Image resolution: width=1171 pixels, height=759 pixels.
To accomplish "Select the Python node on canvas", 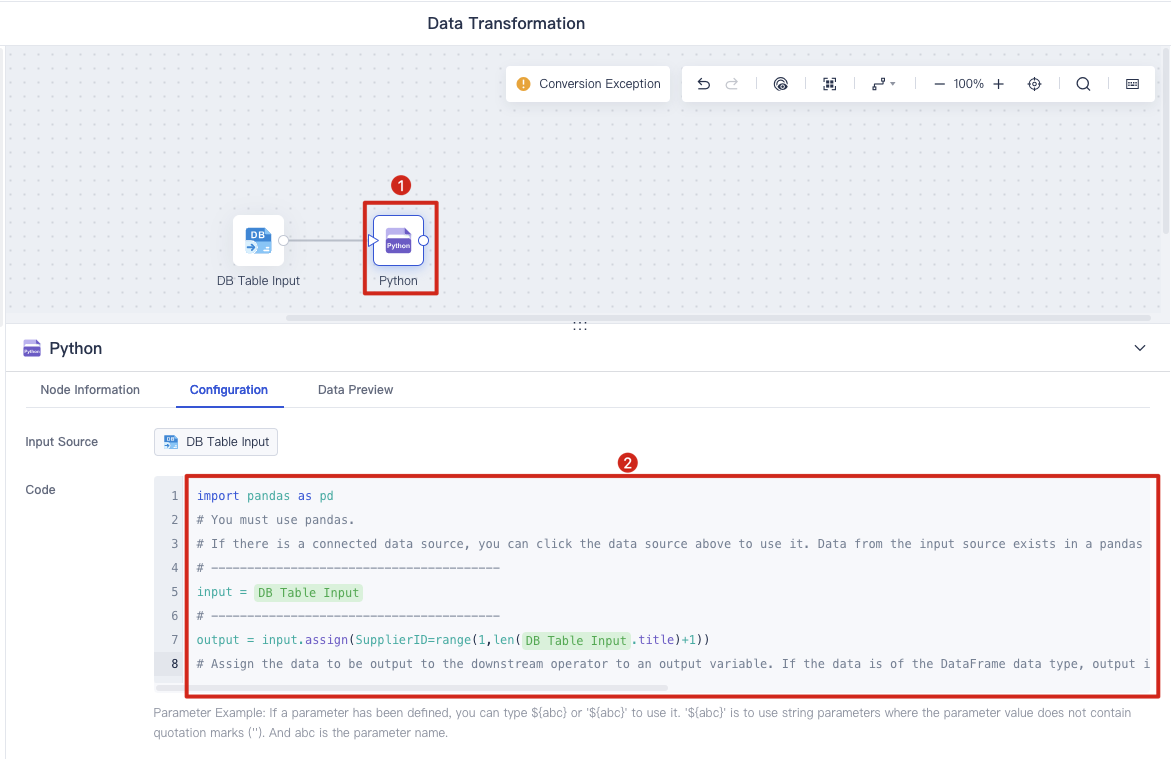I will click(x=398, y=241).
